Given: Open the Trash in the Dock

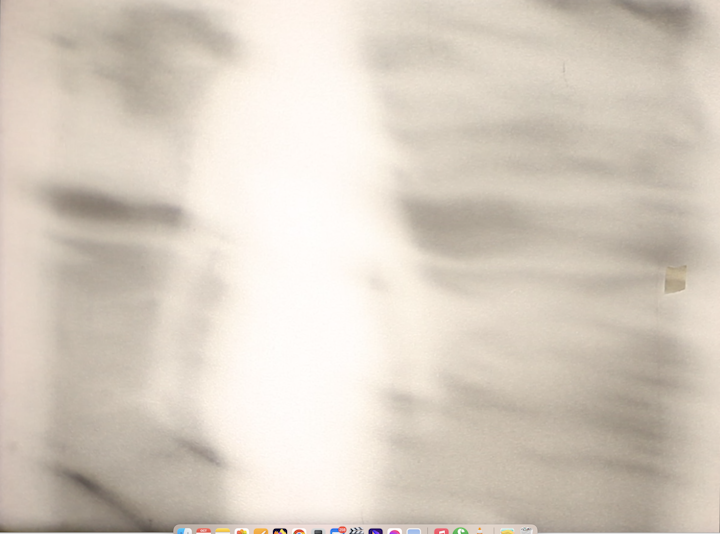Looking at the screenshot, I should pyautogui.click(x=526, y=531).
